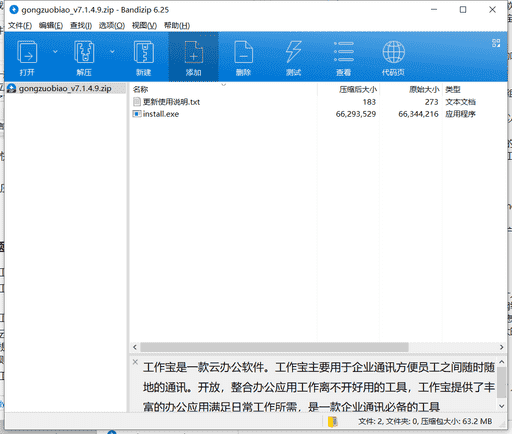Image resolution: width=512 pixels, height=434 pixels.
Task: Click the archive icon in status bar
Action: coord(333,422)
